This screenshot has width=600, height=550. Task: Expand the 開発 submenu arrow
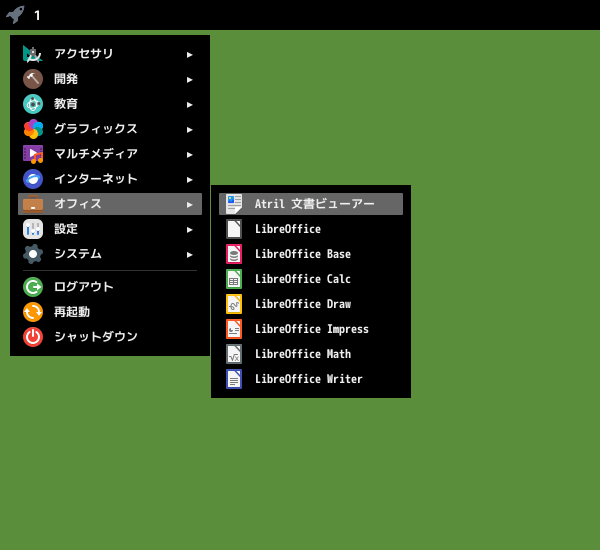pyautogui.click(x=189, y=80)
